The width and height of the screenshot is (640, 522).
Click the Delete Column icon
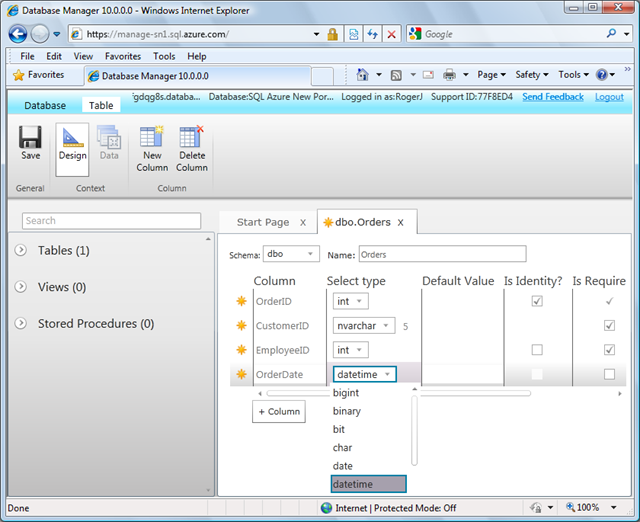[191, 137]
